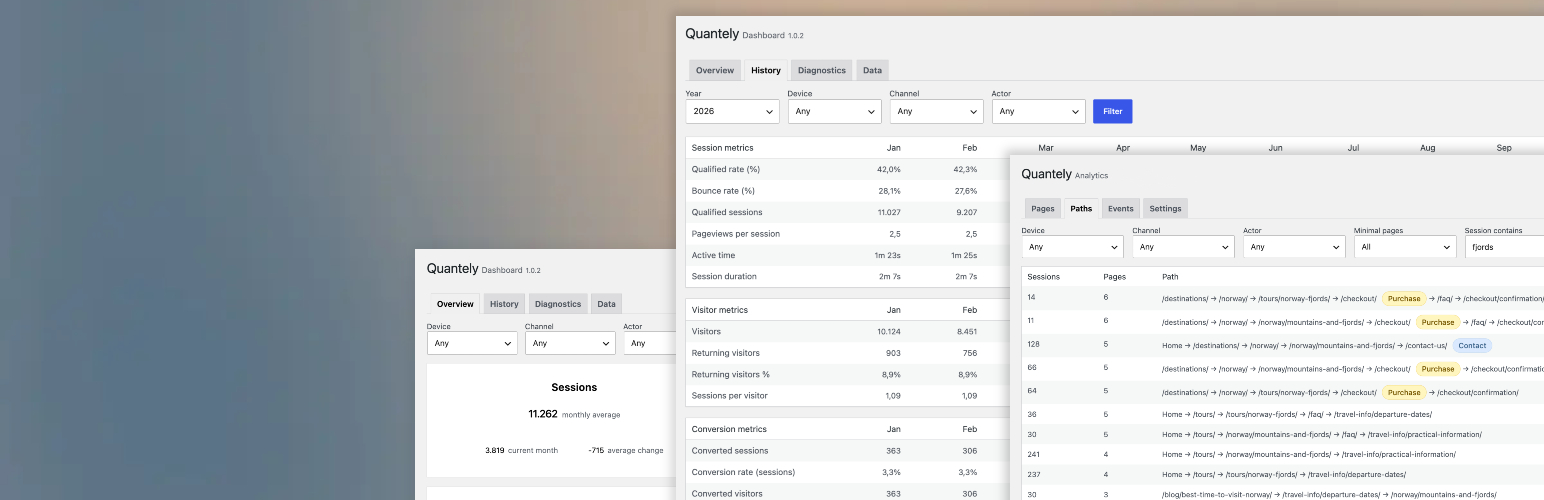Click the 11.262 monthly average figure
Image resolution: width=1544 pixels, height=500 pixels.
(x=543, y=414)
